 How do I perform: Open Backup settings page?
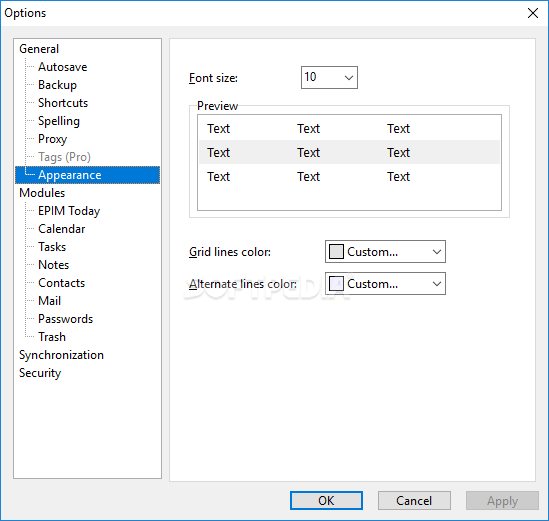tap(57, 85)
